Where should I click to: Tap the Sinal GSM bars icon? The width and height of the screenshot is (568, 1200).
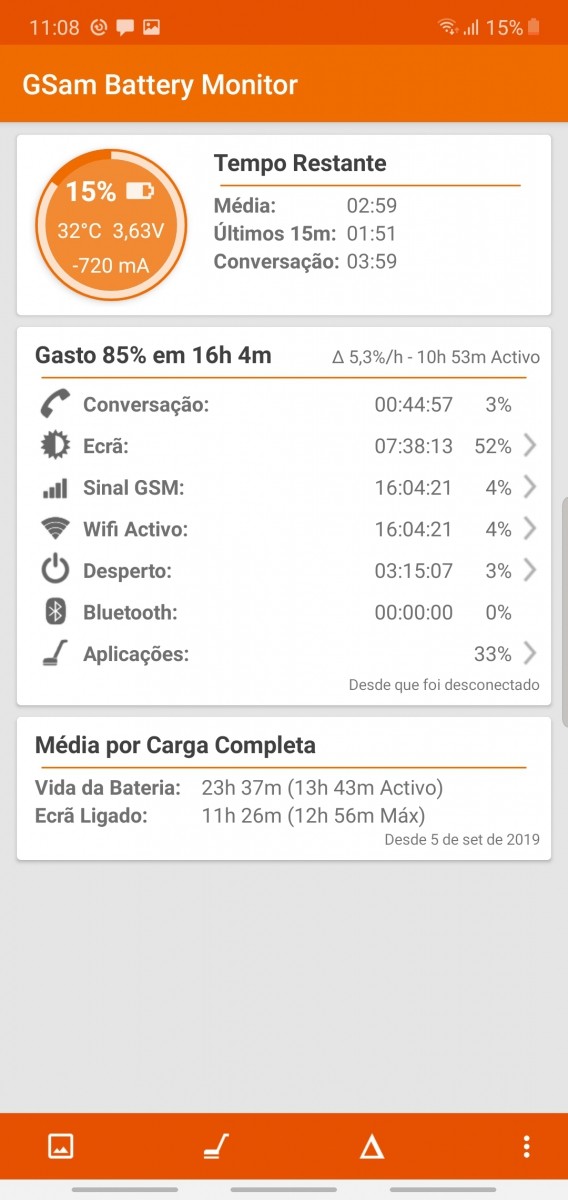click(55, 488)
